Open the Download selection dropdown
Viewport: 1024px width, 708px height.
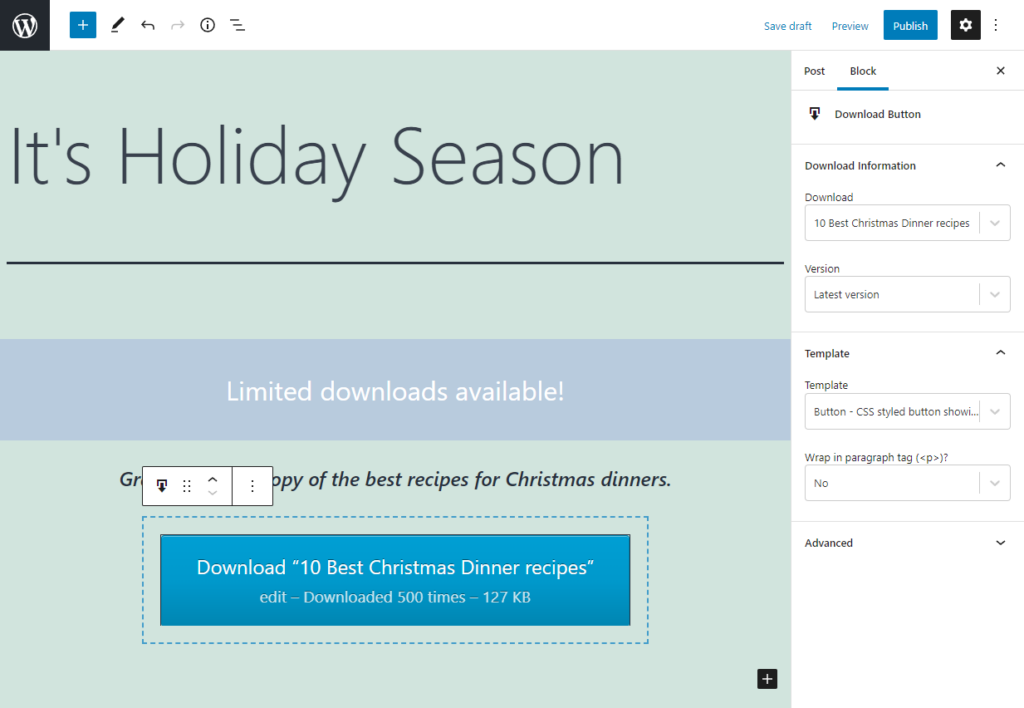tap(907, 223)
